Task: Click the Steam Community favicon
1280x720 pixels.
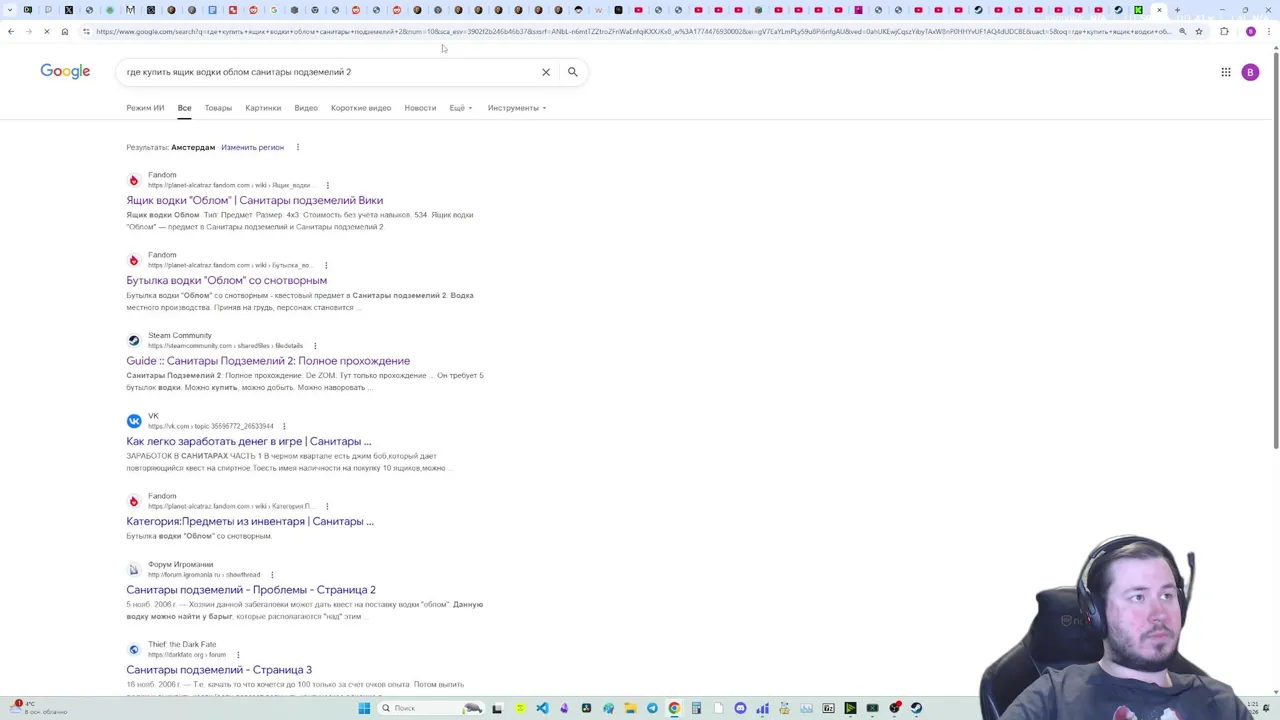Action: click(134, 341)
